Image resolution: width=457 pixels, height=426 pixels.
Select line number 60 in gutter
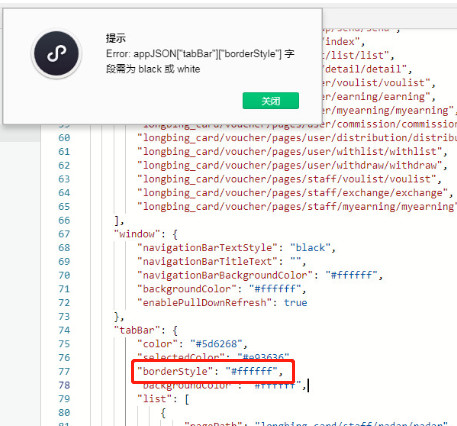click(64, 138)
